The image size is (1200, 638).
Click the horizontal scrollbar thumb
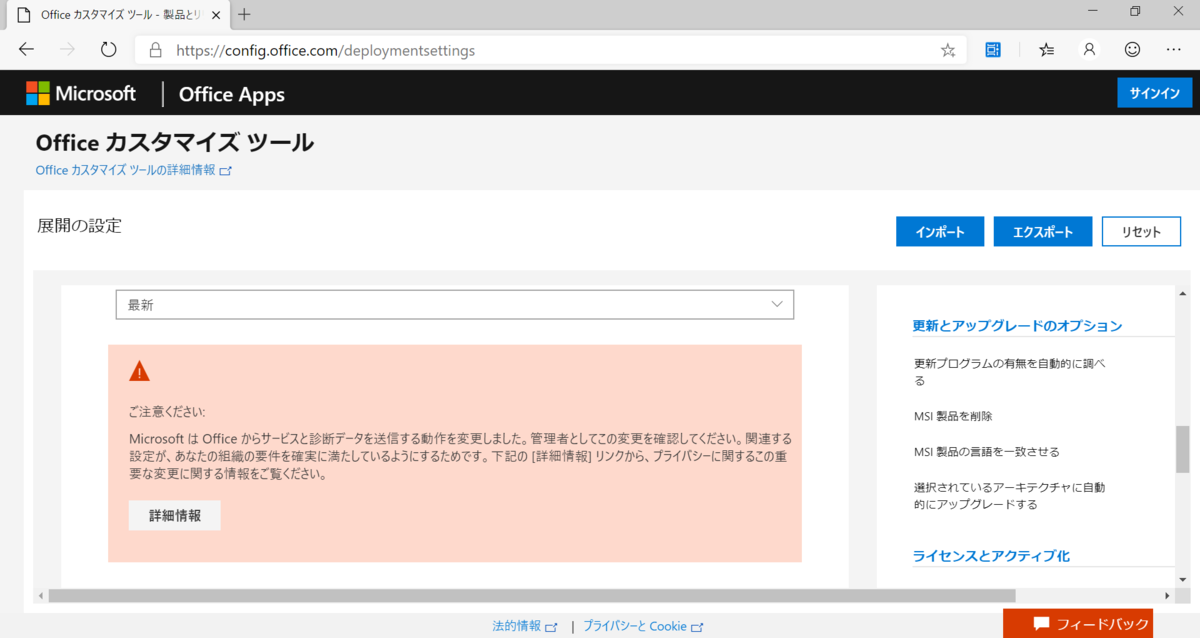click(531, 596)
